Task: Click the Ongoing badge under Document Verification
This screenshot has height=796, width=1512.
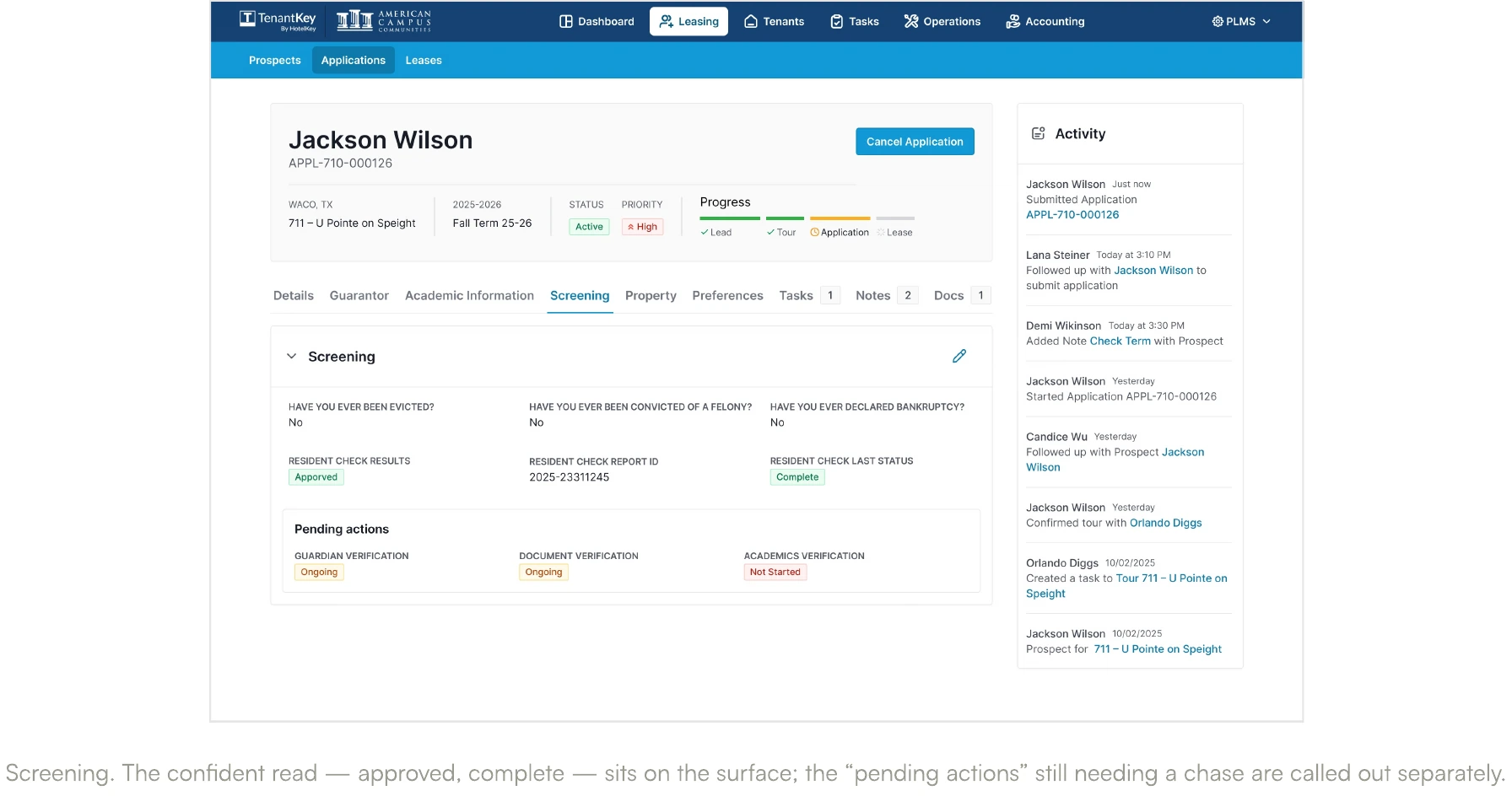Action: coord(543,573)
